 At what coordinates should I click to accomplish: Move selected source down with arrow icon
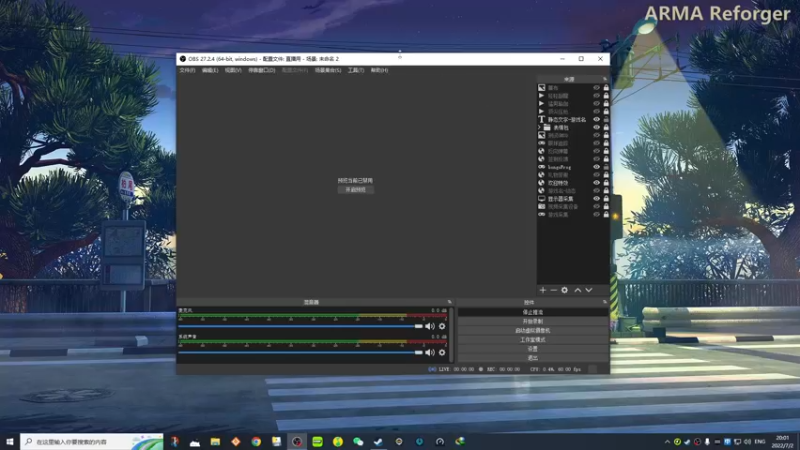589,290
